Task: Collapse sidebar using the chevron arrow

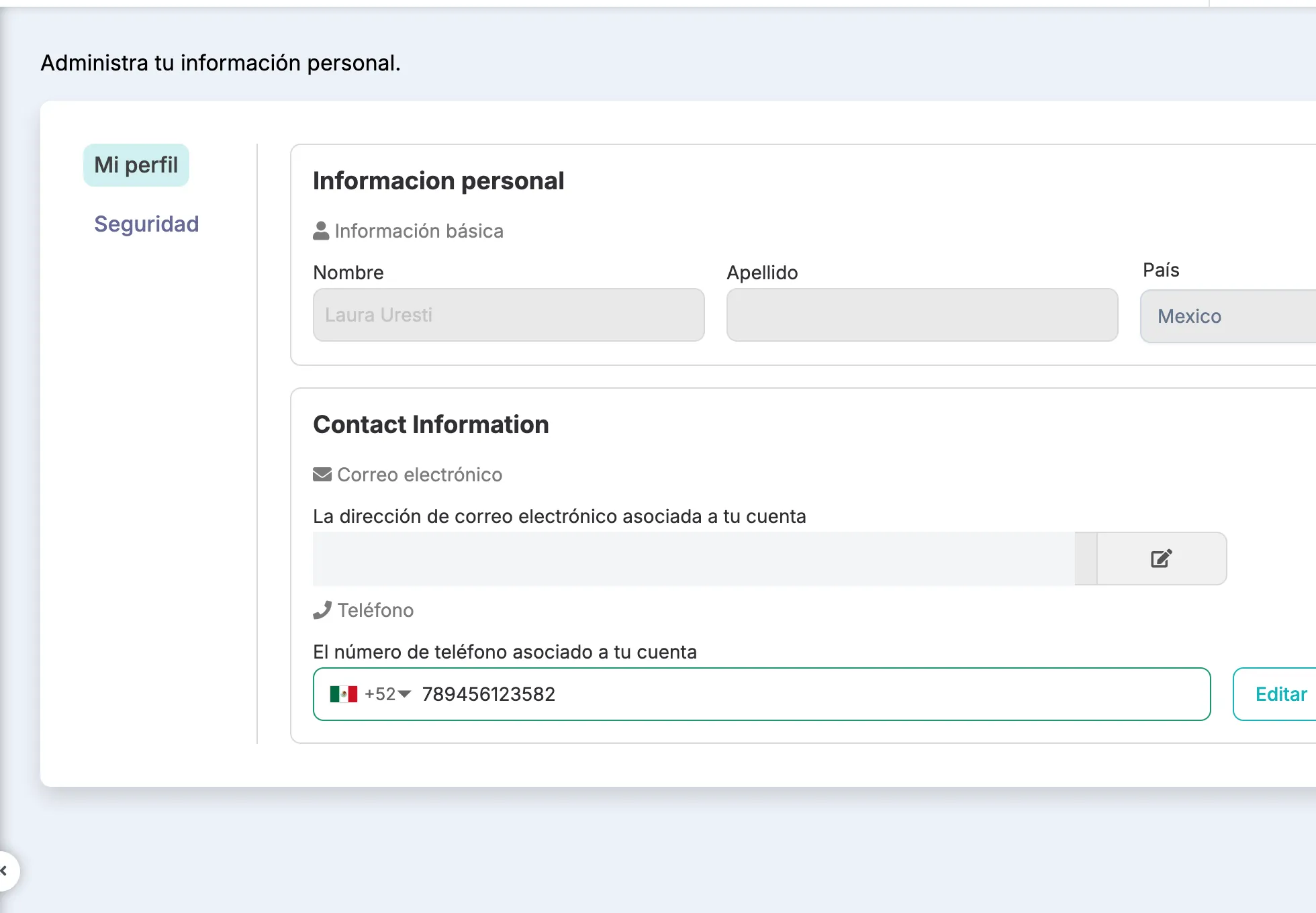Action: click(5, 871)
